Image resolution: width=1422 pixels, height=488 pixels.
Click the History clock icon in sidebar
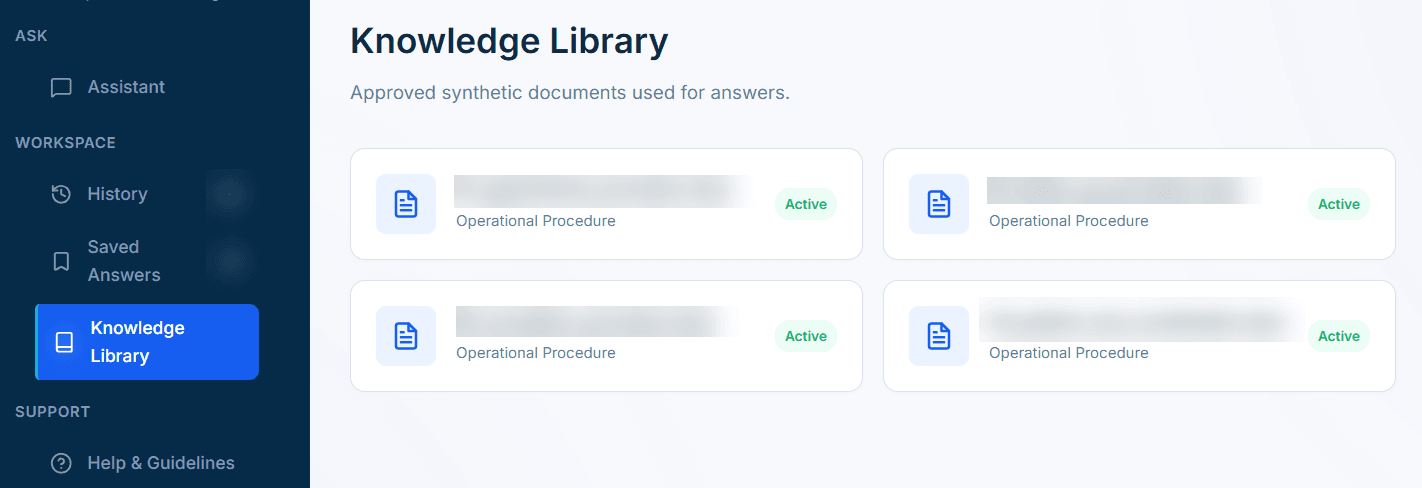(x=61, y=194)
